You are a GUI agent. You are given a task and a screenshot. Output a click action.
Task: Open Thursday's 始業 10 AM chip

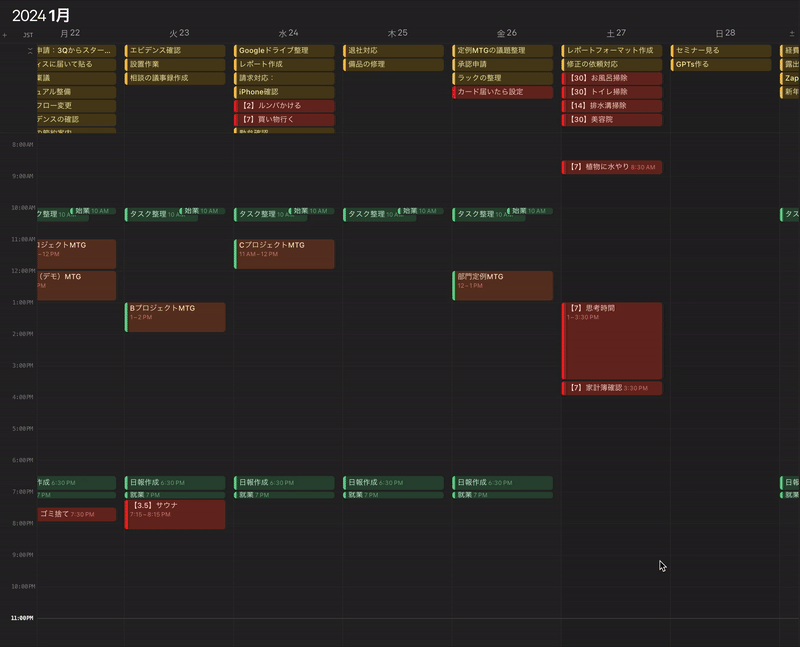[x=420, y=211]
